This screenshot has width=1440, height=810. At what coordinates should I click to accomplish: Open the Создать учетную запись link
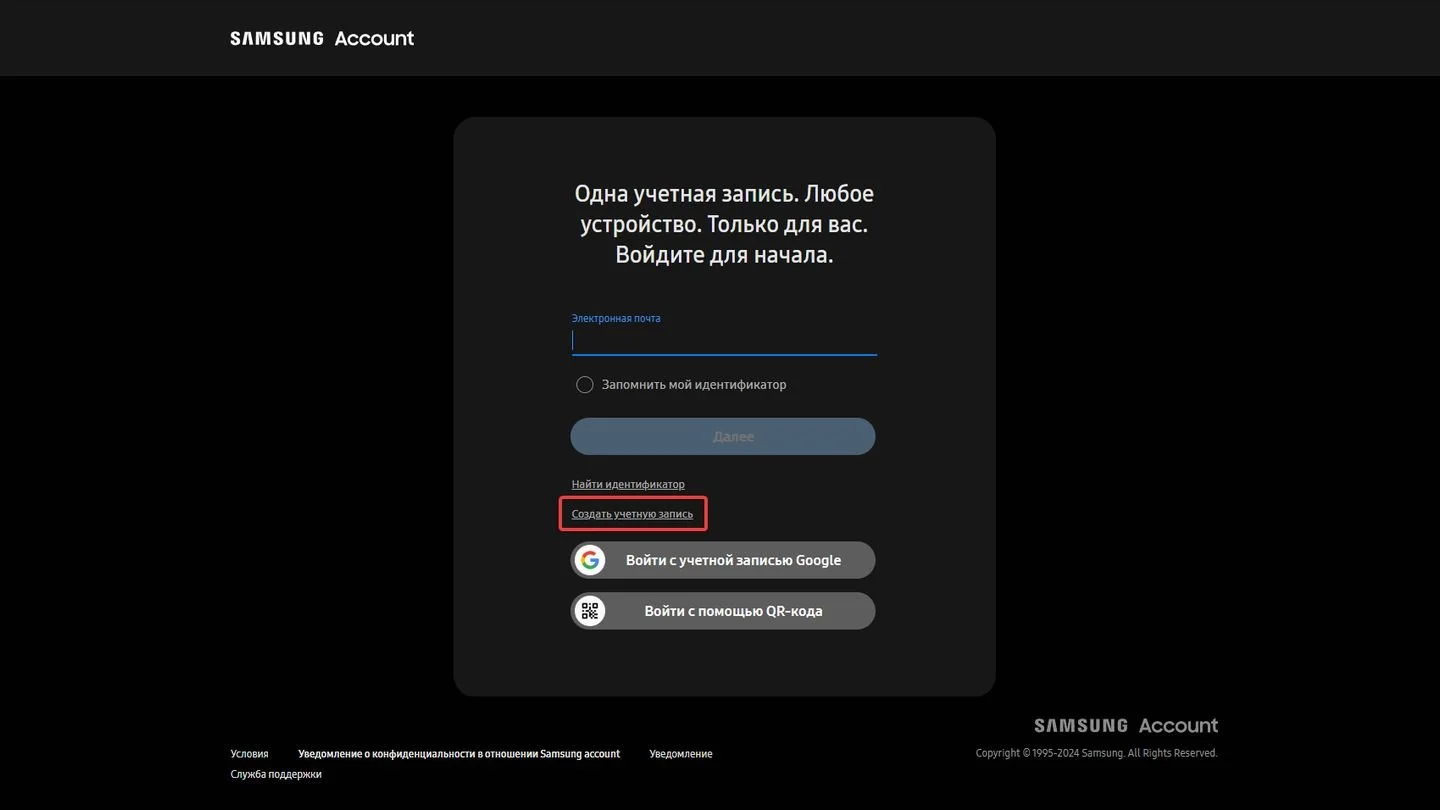[x=632, y=514]
